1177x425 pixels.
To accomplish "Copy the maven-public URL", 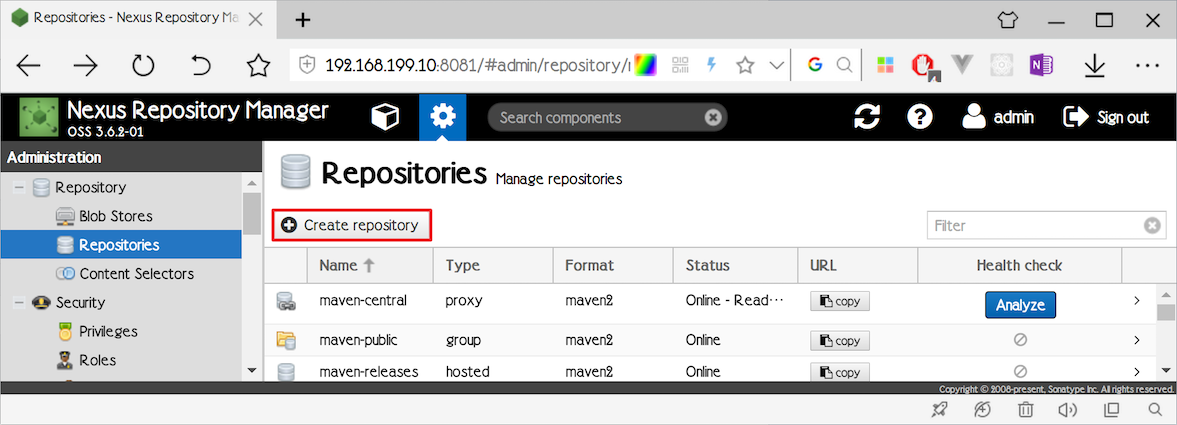I will [840, 340].
